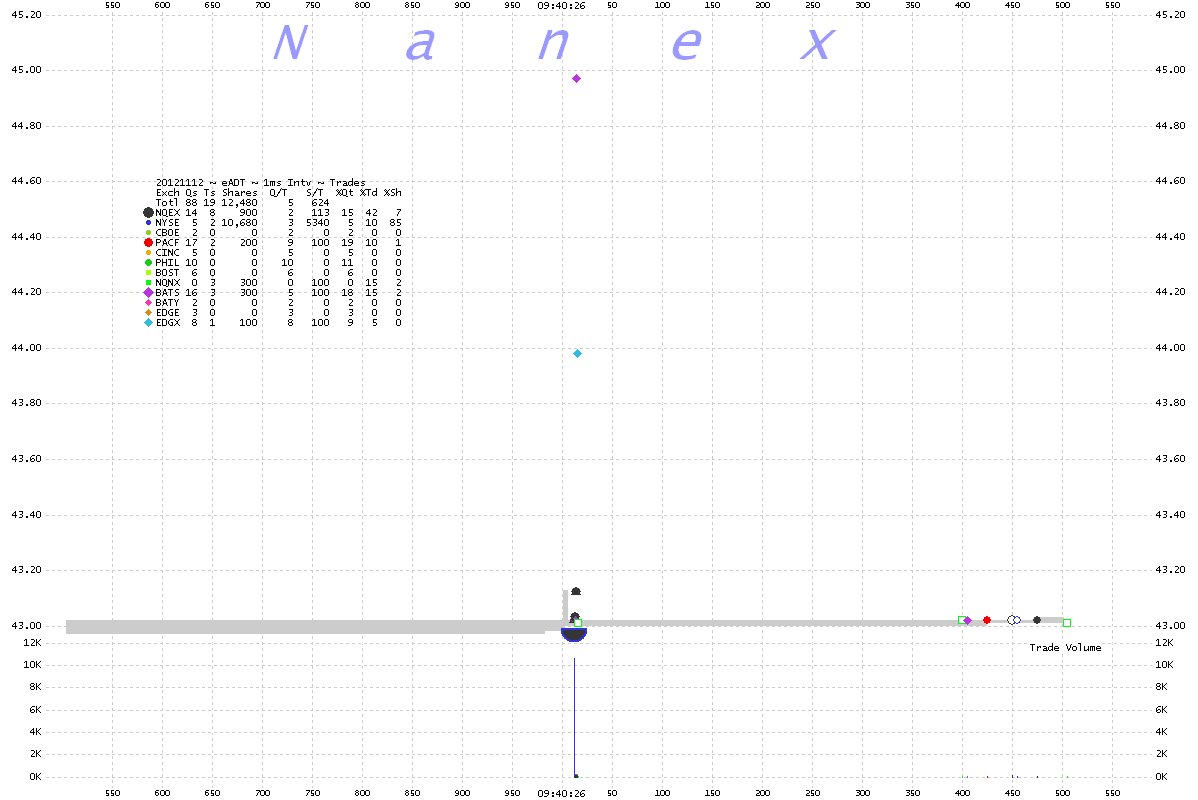This screenshot has height=800, width=1198.
Task: Click the NYSE S/T value '5340'
Action: (x=318, y=222)
